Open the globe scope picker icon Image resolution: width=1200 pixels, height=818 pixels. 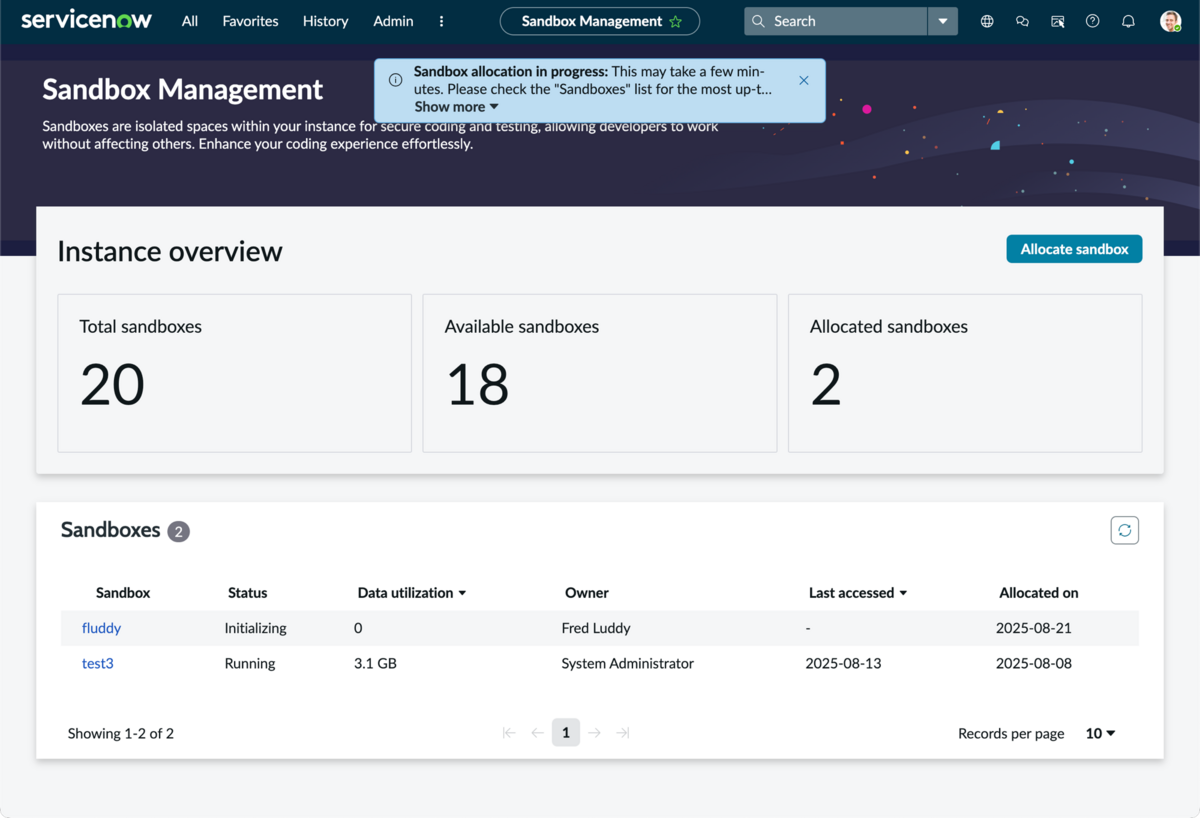coord(987,21)
